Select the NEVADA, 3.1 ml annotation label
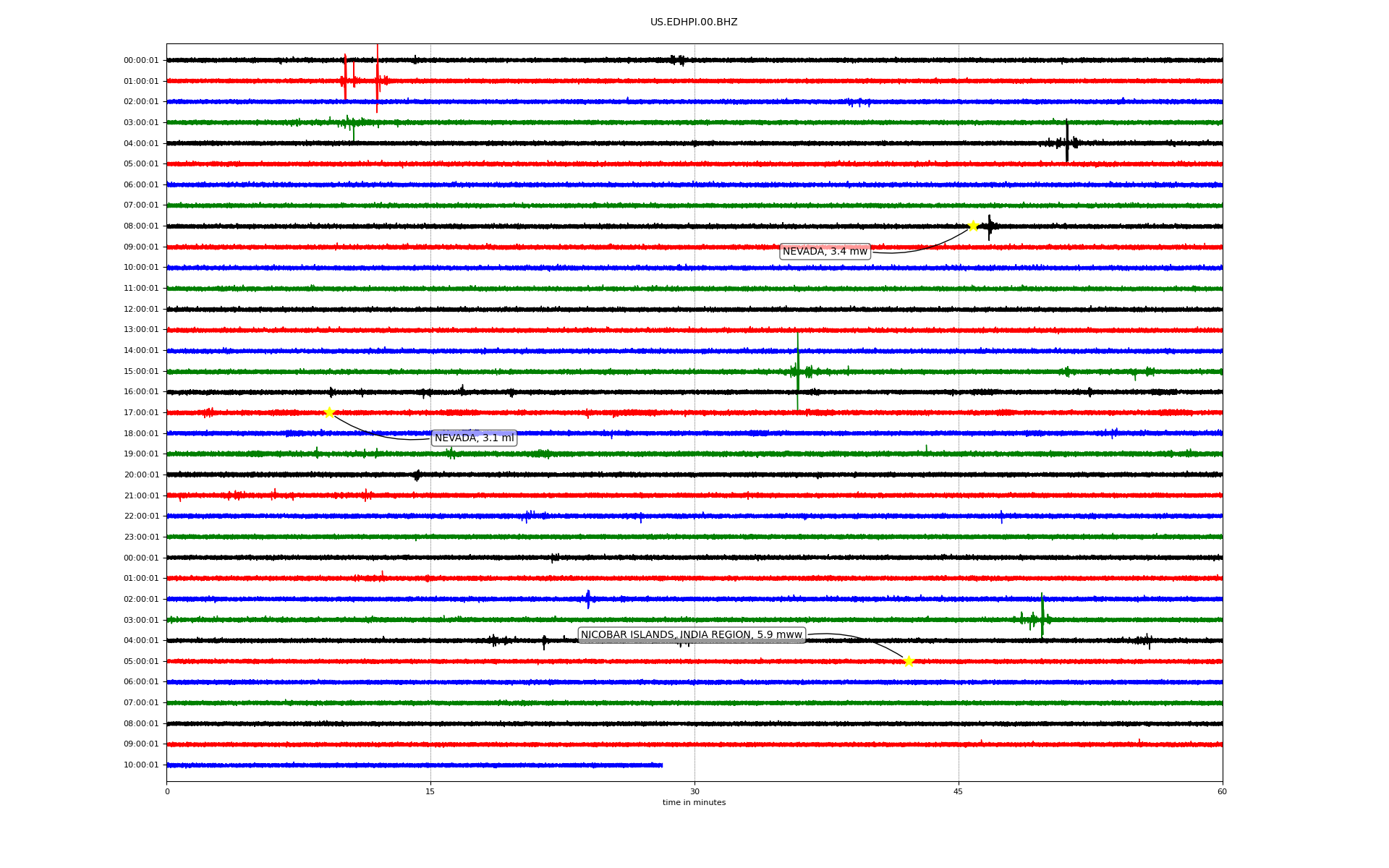 [474, 438]
